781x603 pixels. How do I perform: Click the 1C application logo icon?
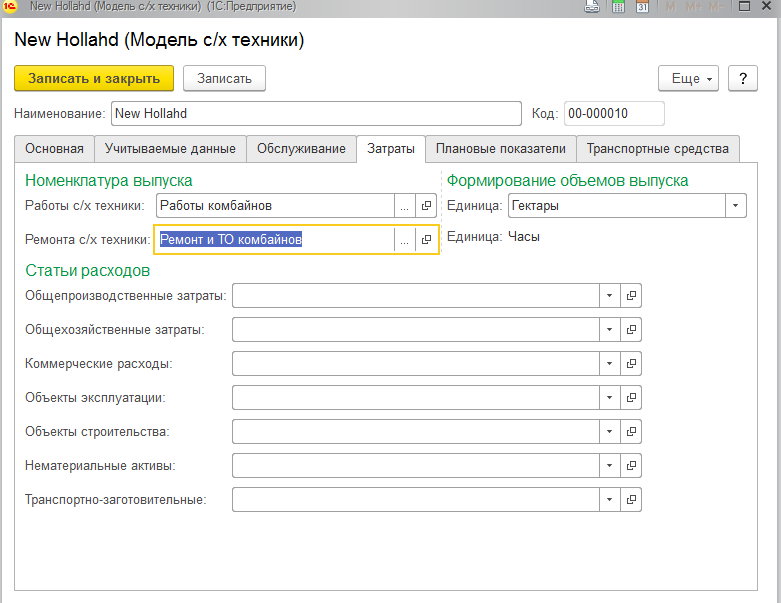(9, 6)
